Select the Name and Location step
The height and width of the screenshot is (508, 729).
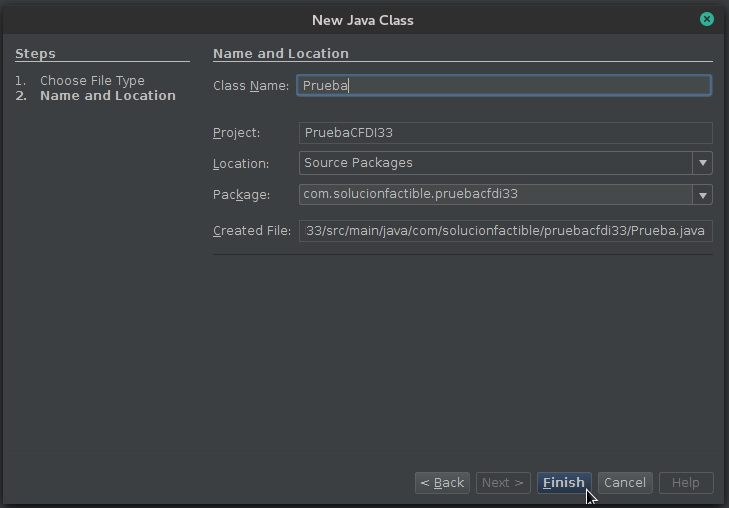coord(107,96)
